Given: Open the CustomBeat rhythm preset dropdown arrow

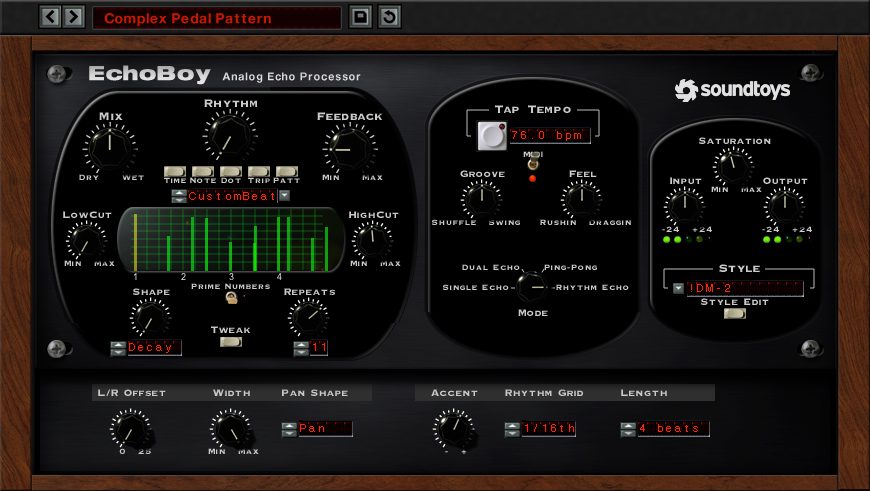Looking at the screenshot, I should point(284,196).
